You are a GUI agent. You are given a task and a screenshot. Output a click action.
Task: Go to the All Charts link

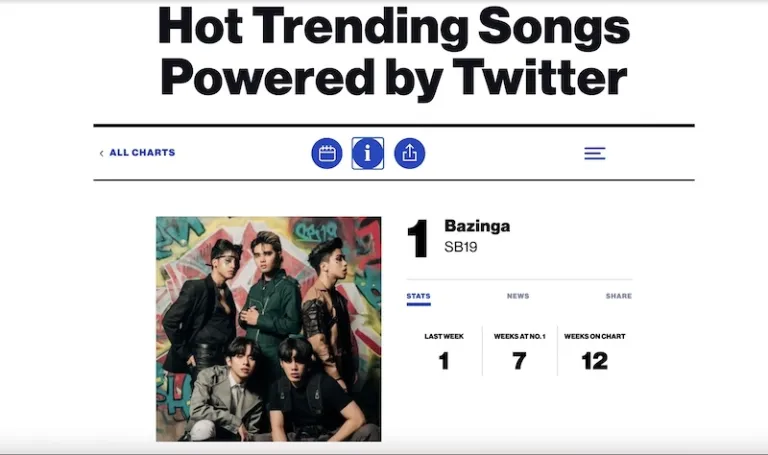[x=142, y=153]
